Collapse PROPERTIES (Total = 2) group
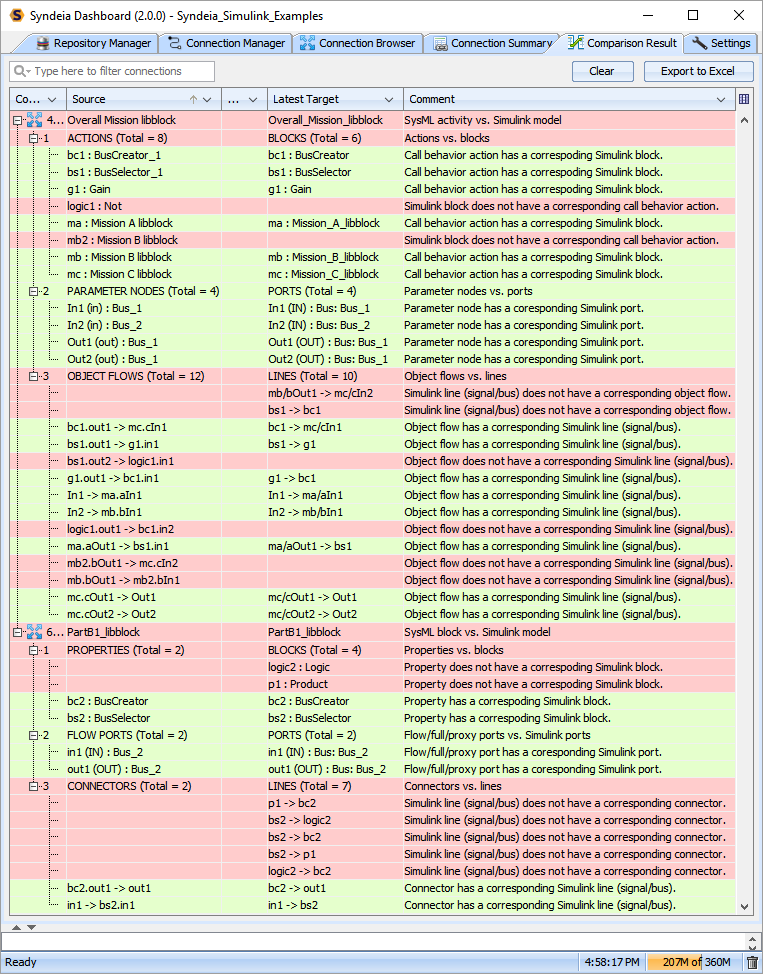Screen dimensions: 763x974 34,650
